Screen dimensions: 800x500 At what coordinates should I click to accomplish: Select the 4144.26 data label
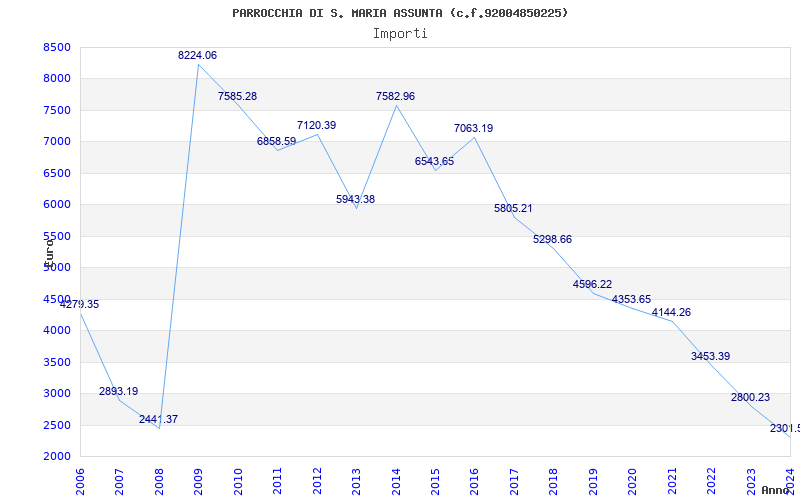click(671, 312)
